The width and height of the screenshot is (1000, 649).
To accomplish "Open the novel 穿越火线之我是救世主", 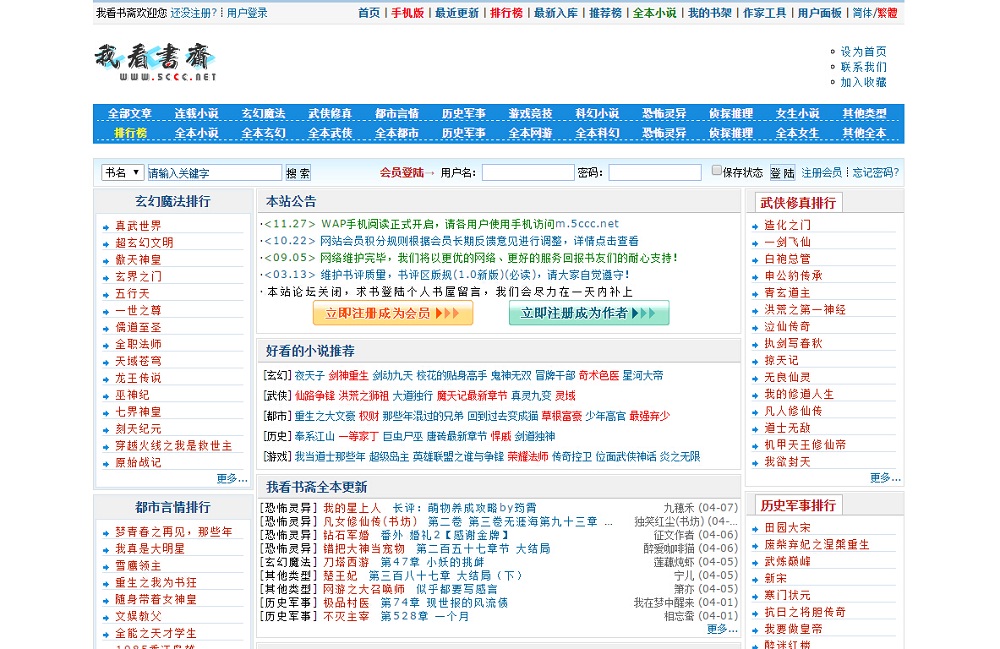I will click(x=173, y=446).
